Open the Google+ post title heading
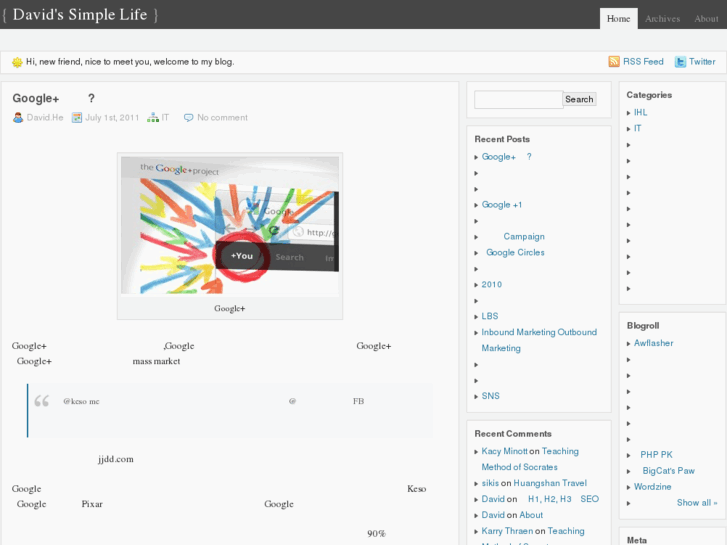Image resolution: width=727 pixels, height=545 pixels. tap(54, 98)
